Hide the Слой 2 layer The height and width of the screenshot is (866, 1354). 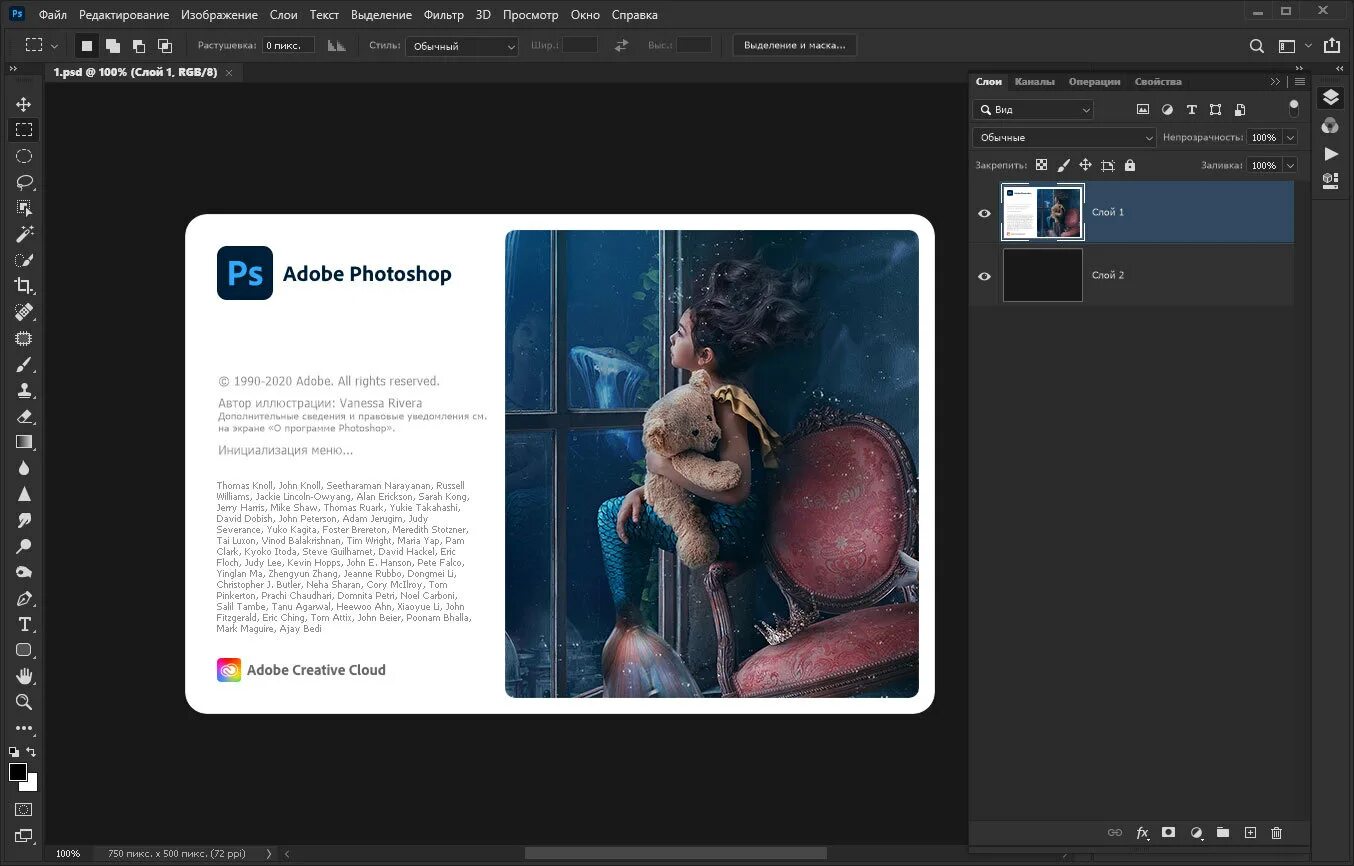click(984, 276)
